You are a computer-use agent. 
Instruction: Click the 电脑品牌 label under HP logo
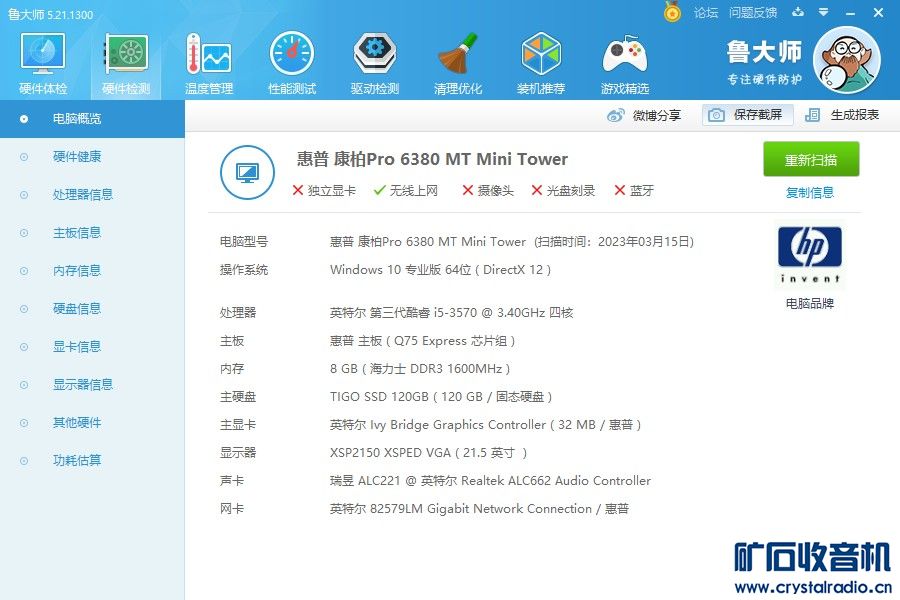pyautogui.click(x=810, y=304)
